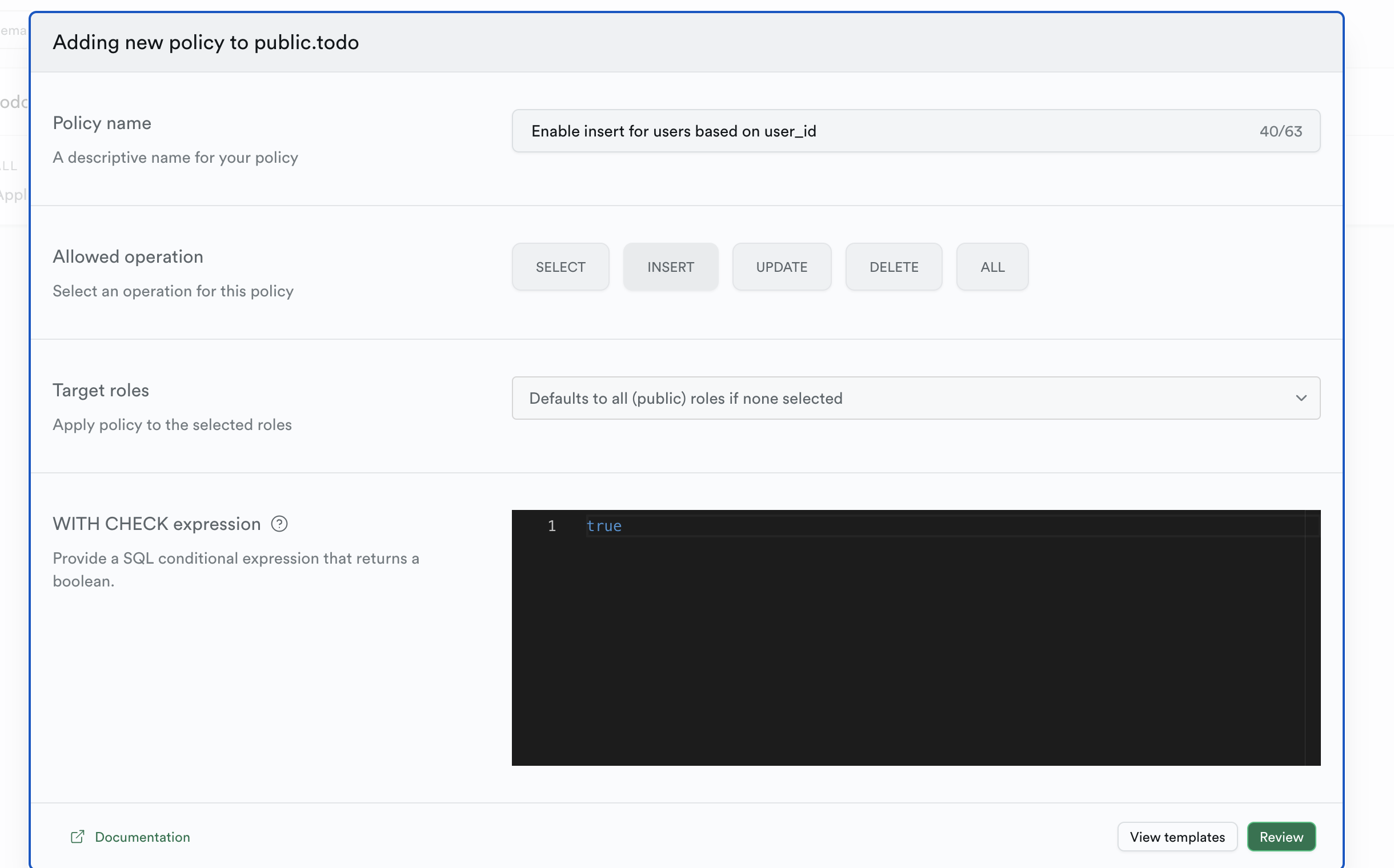Screen dimensions: 1394x868
Task: Click the editor's vertical scrollbar strip
Action: pyautogui.click(x=1312, y=637)
